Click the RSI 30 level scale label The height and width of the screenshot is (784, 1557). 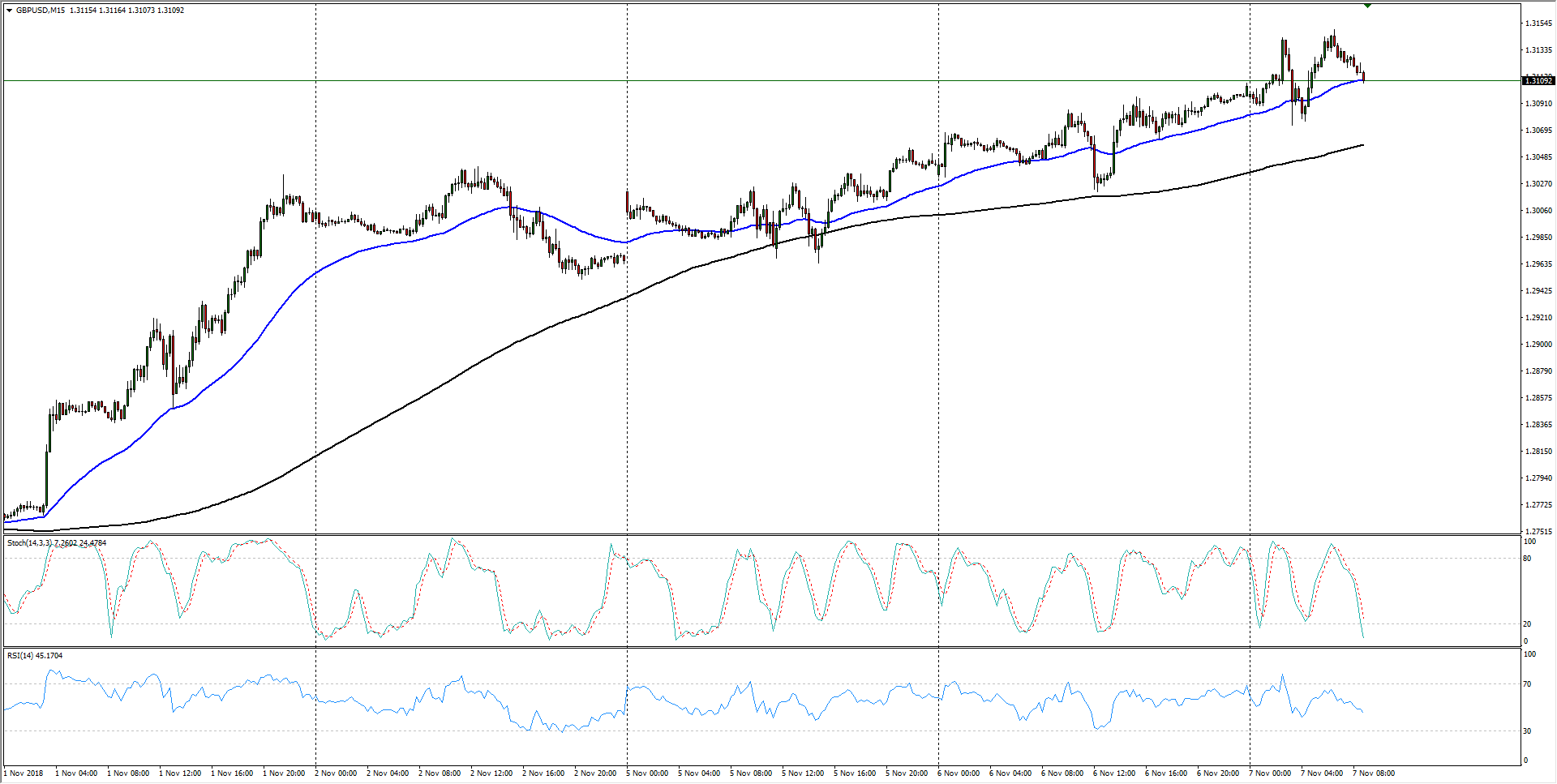coord(1528,731)
